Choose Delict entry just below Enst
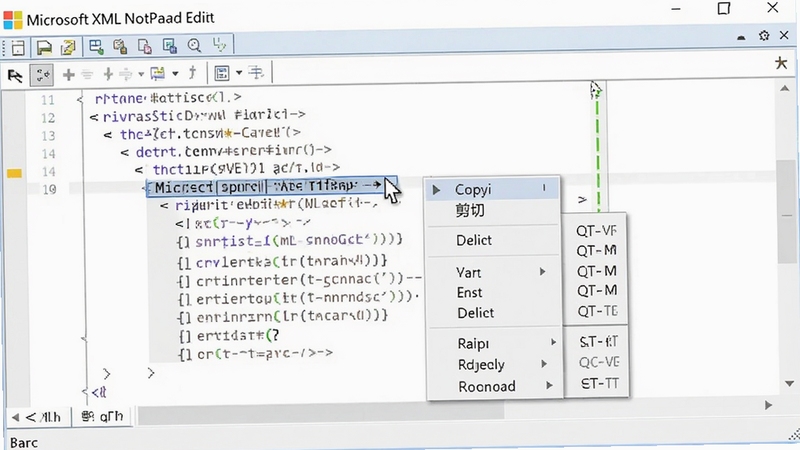This screenshot has height=450, width=800. click(x=492, y=313)
